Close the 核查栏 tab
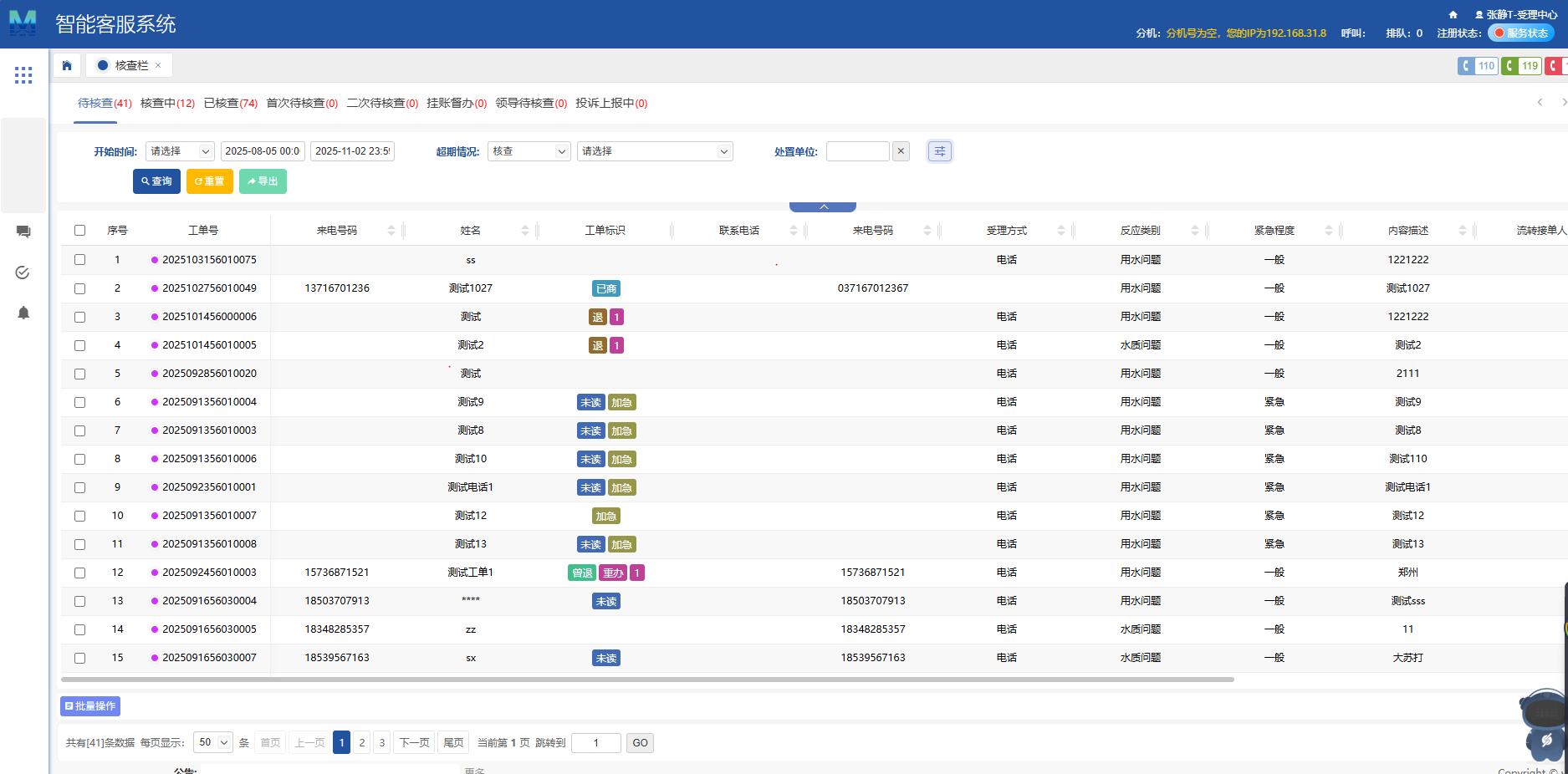 158,65
